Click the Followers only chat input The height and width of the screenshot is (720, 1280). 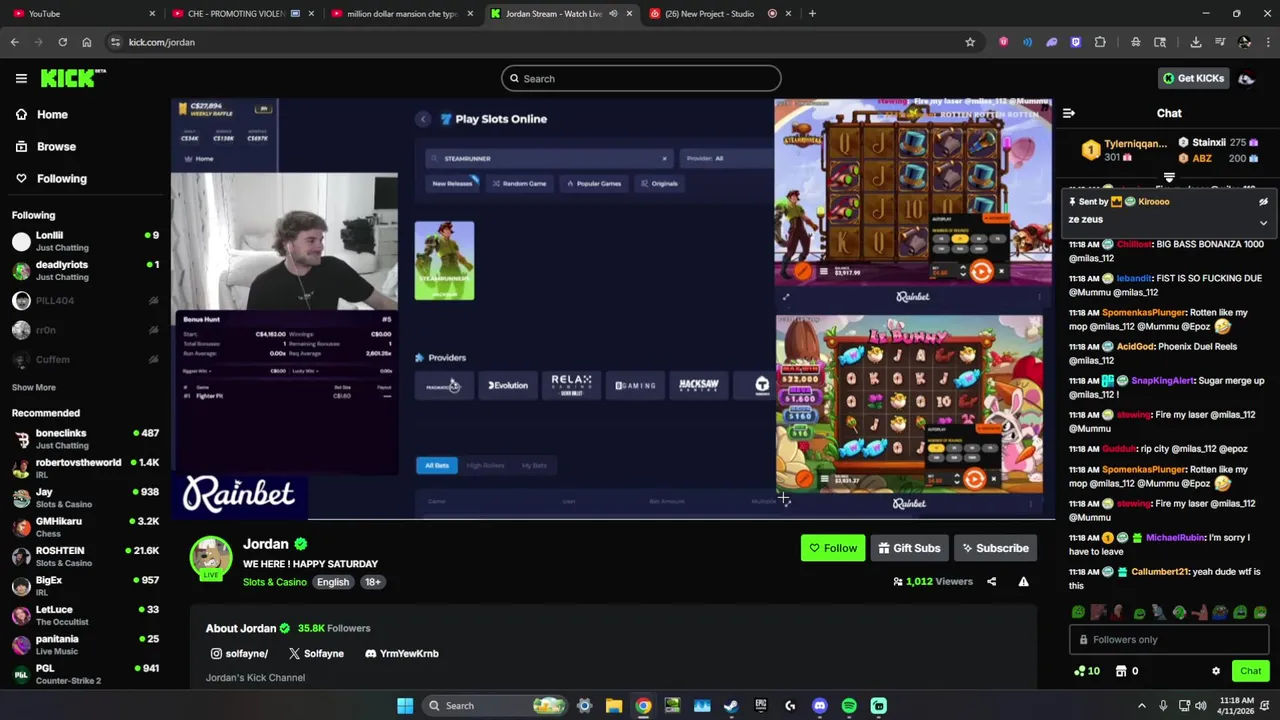(1168, 640)
